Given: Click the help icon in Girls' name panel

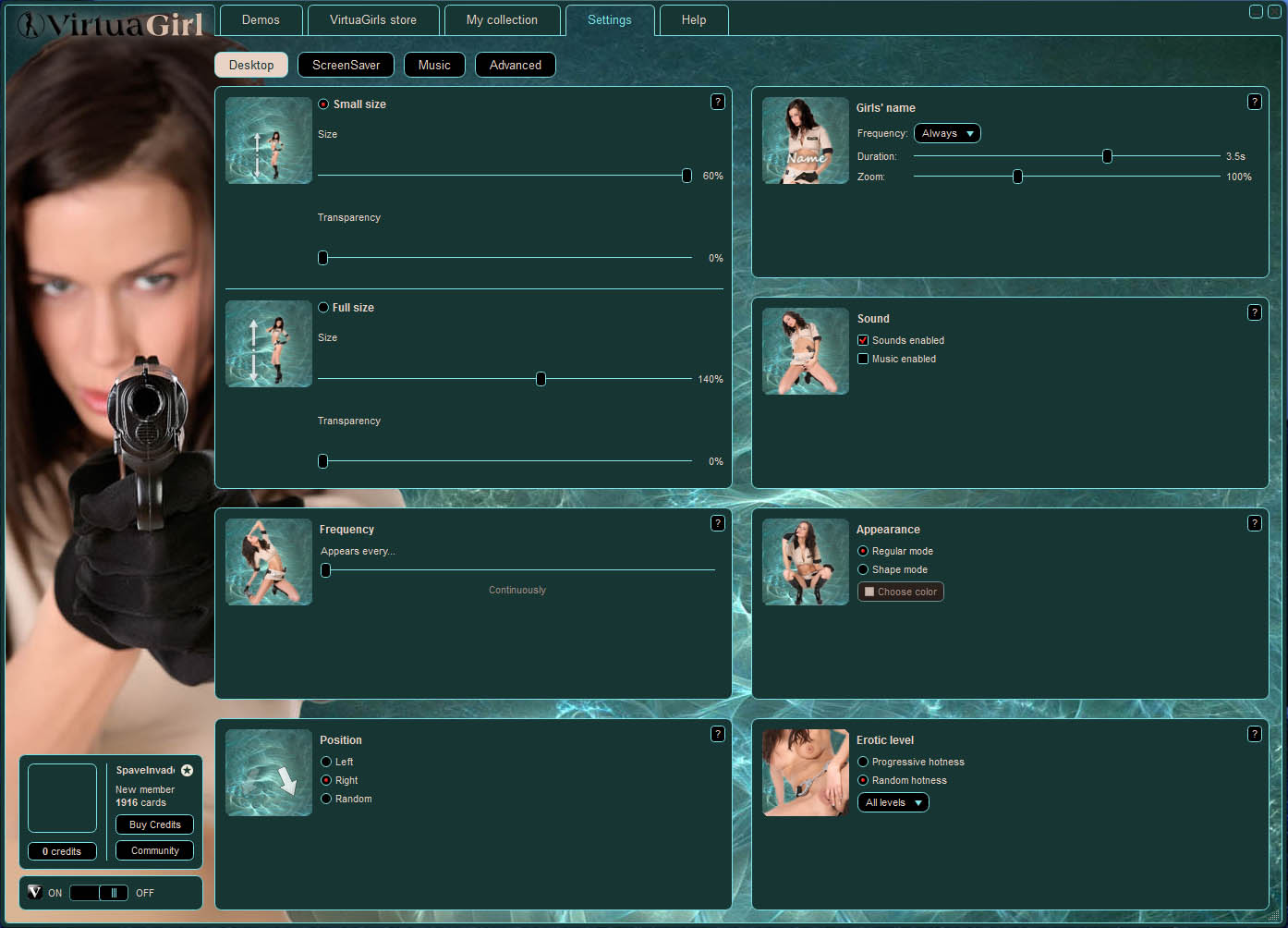Looking at the screenshot, I should [x=1254, y=102].
